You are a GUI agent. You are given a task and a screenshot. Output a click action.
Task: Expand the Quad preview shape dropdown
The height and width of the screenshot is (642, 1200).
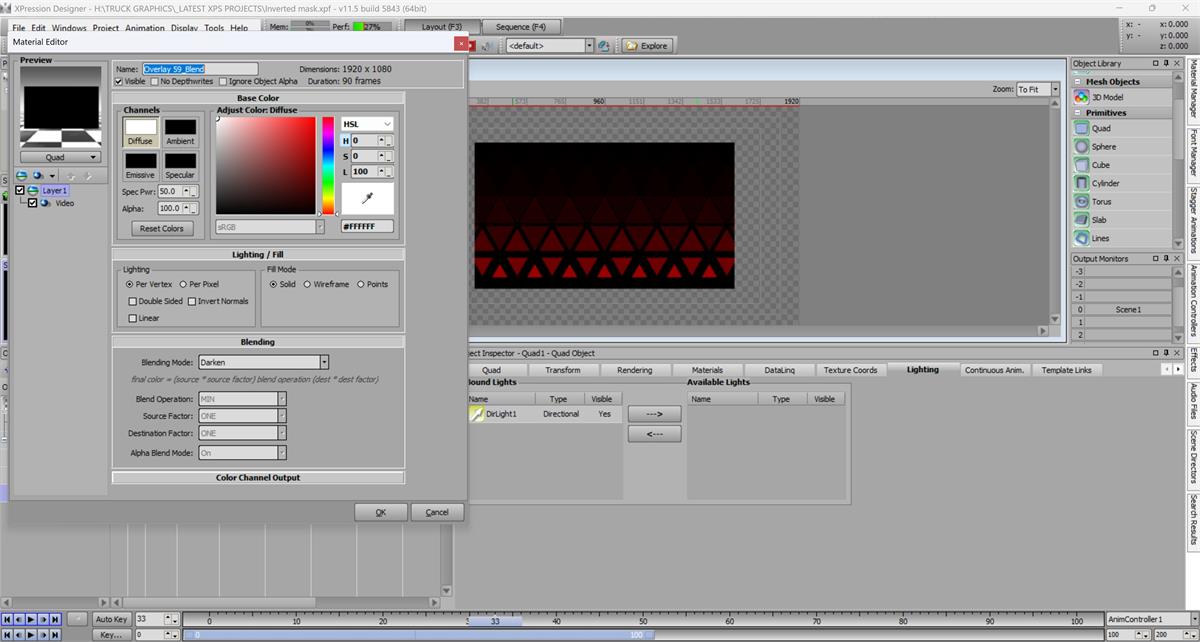click(x=60, y=157)
